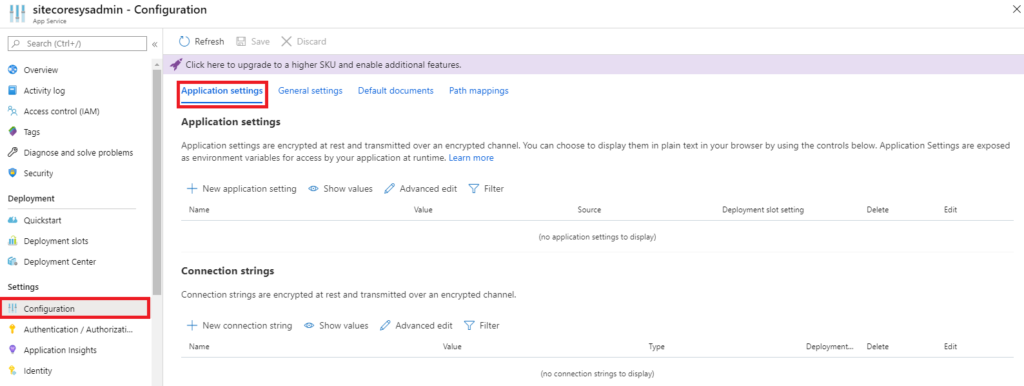
Task: Open Diagnose and solve problems
Action: pyautogui.click(x=78, y=152)
